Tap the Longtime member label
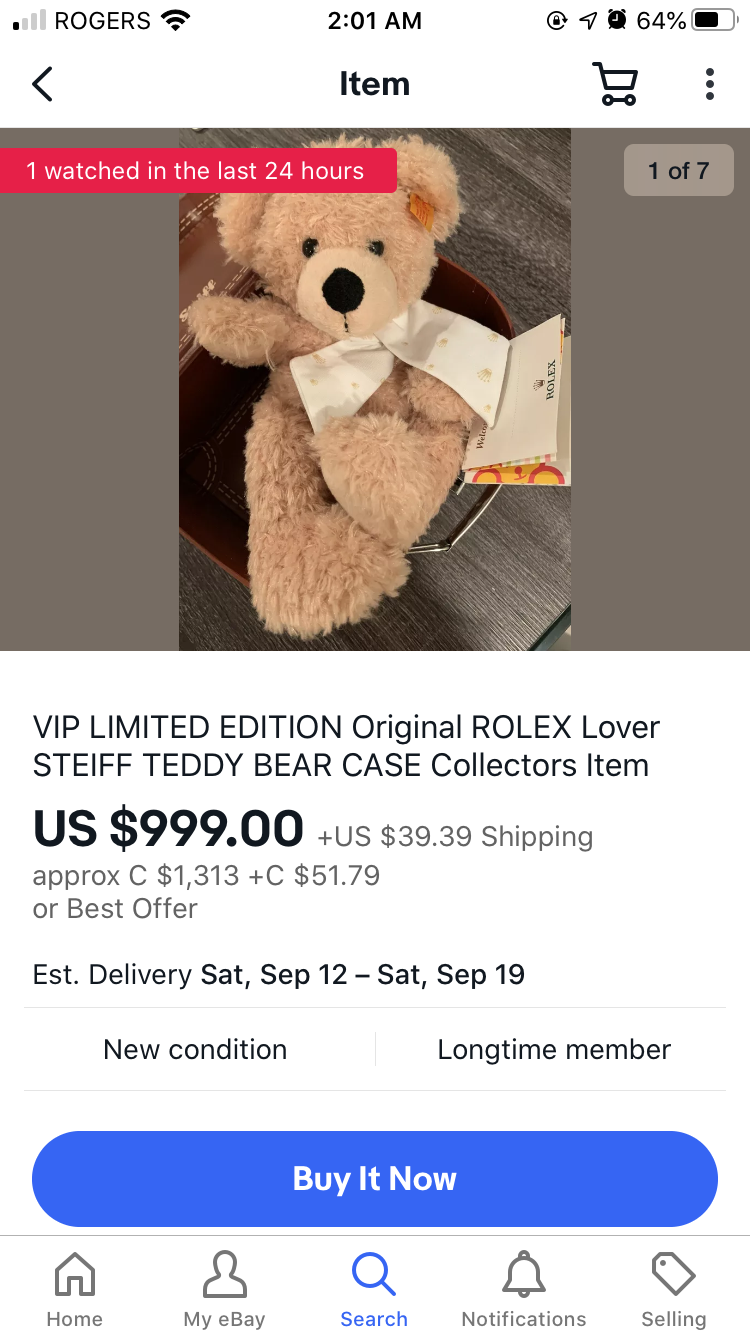This screenshot has width=750, height=1334. point(553,1049)
